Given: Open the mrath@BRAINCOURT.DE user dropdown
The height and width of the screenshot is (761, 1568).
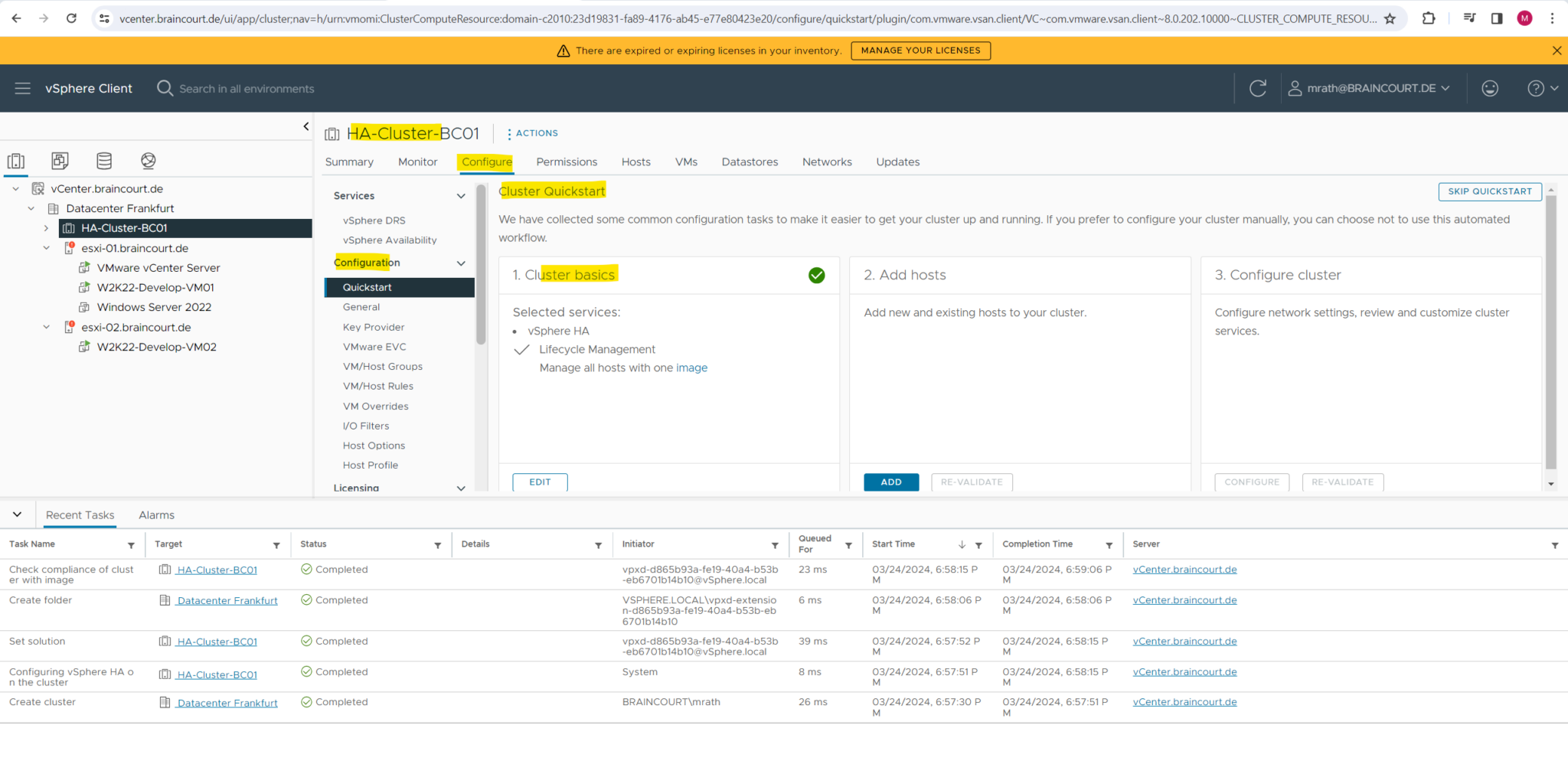Looking at the screenshot, I should 1369,89.
